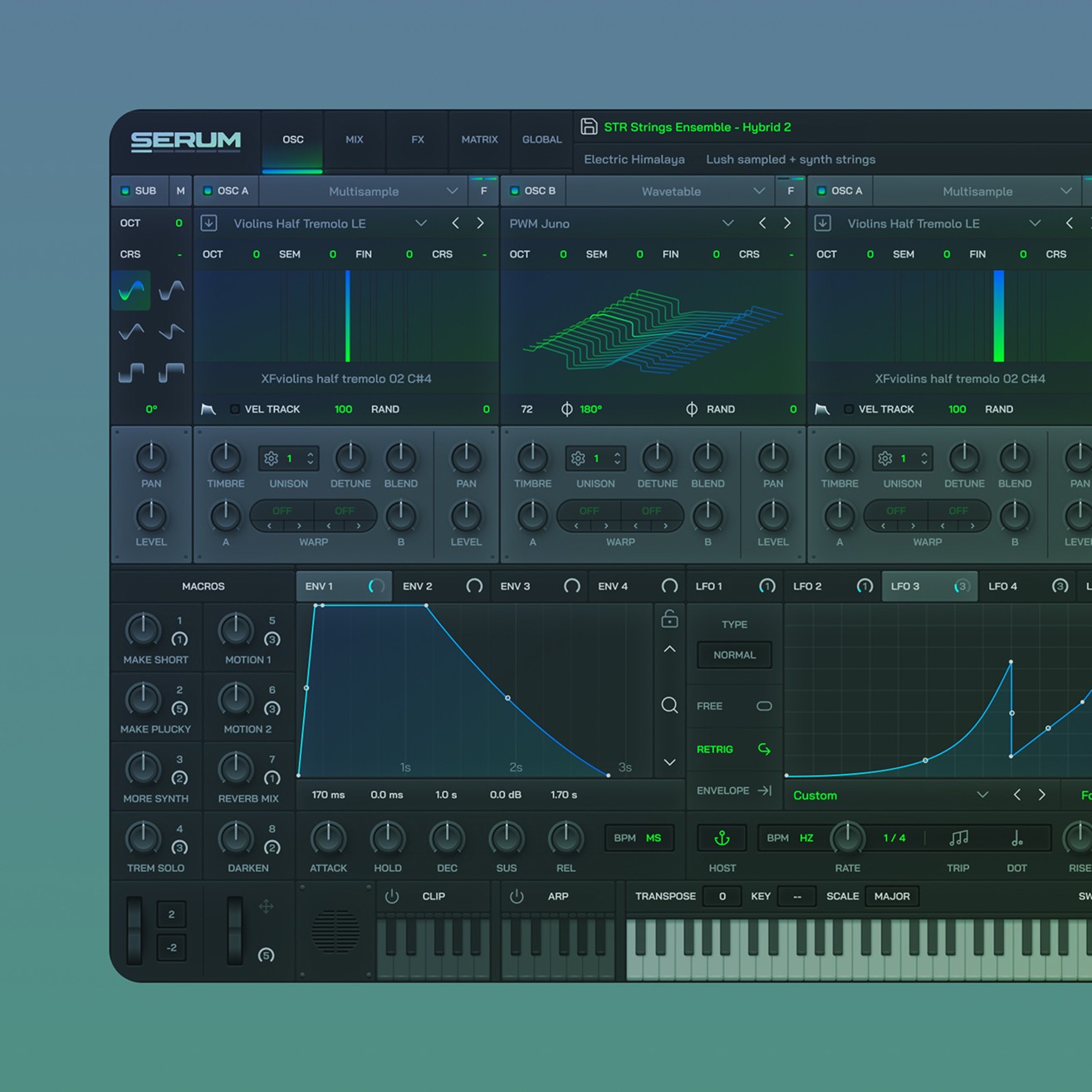The height and width of the screenshot is (1092, 1092).
Task: Previous wavetable arrow in OSC B
Action: coord(762,223)
